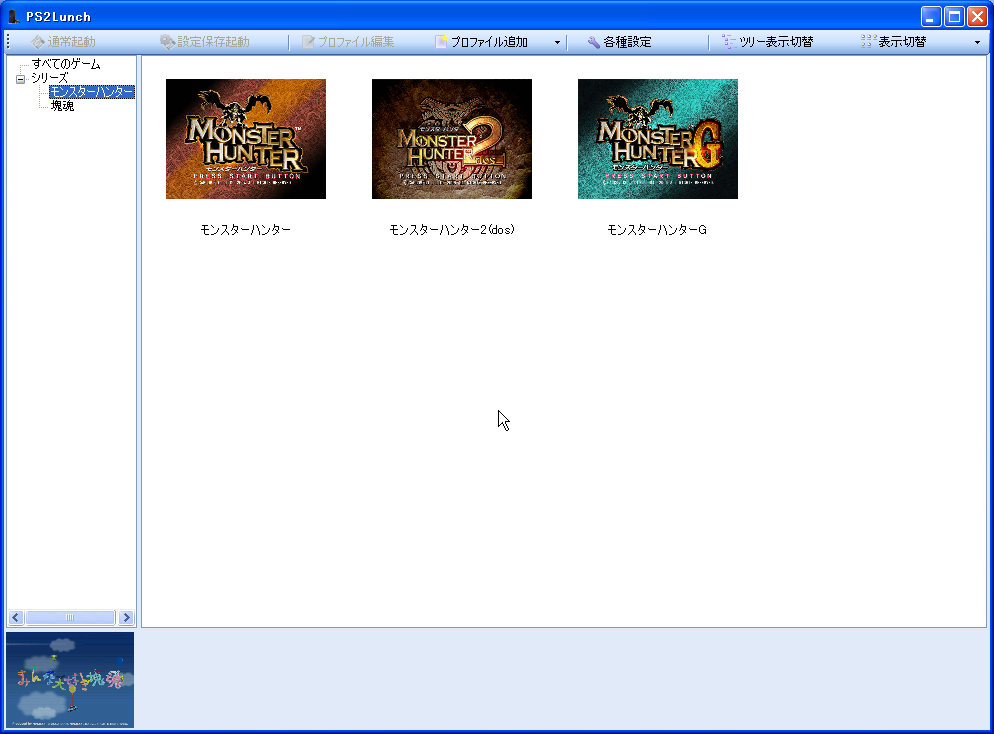Click the モンスターハンター caption under the first thumbnail
This screenshot has height=734, width=994.
click(246, 229)
